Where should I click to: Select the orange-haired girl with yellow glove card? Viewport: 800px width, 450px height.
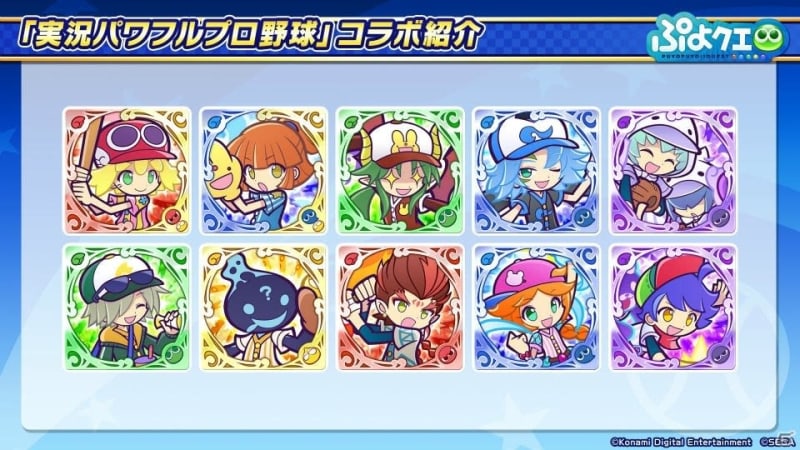263,170
